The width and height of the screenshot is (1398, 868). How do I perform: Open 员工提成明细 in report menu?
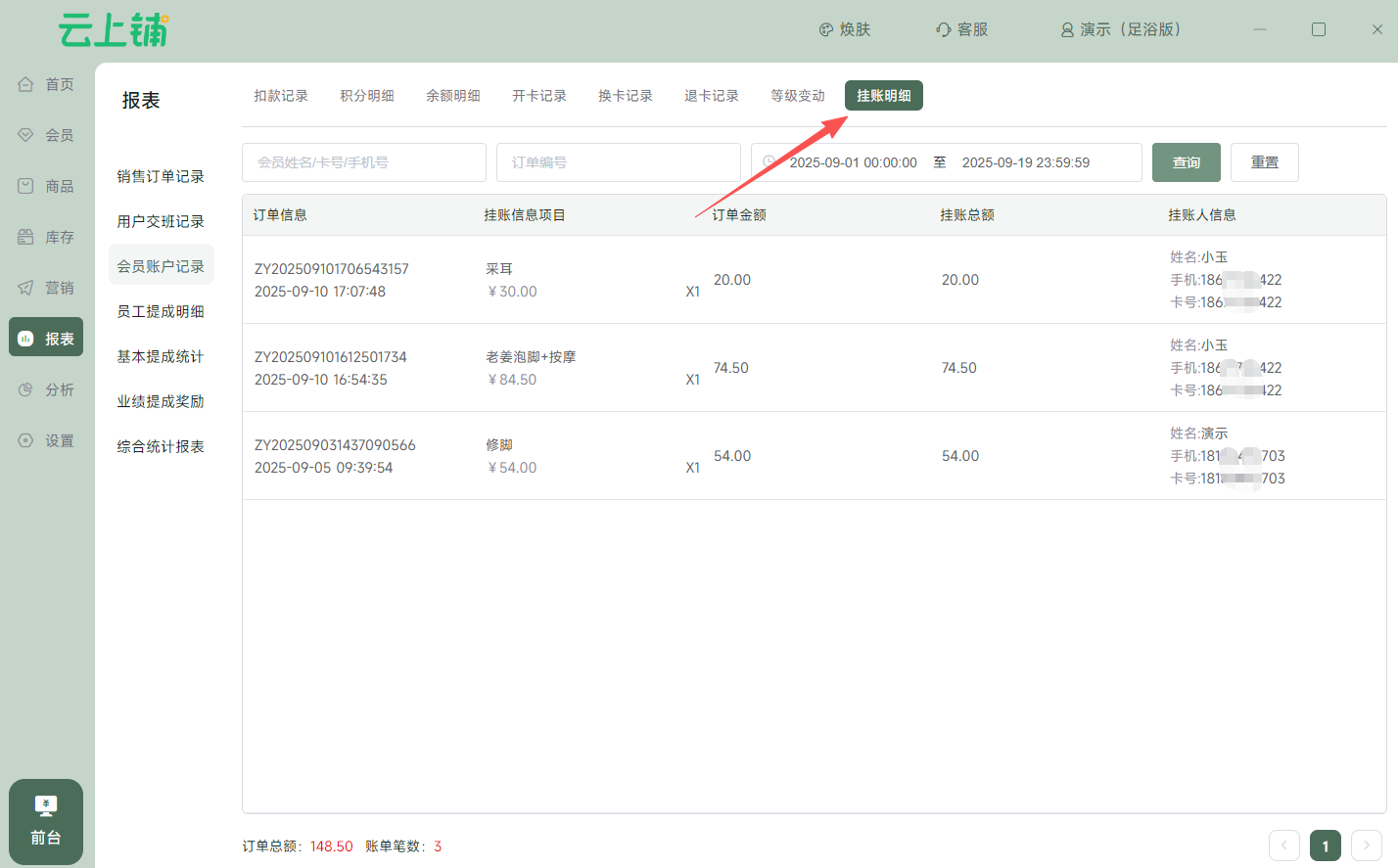161,311
